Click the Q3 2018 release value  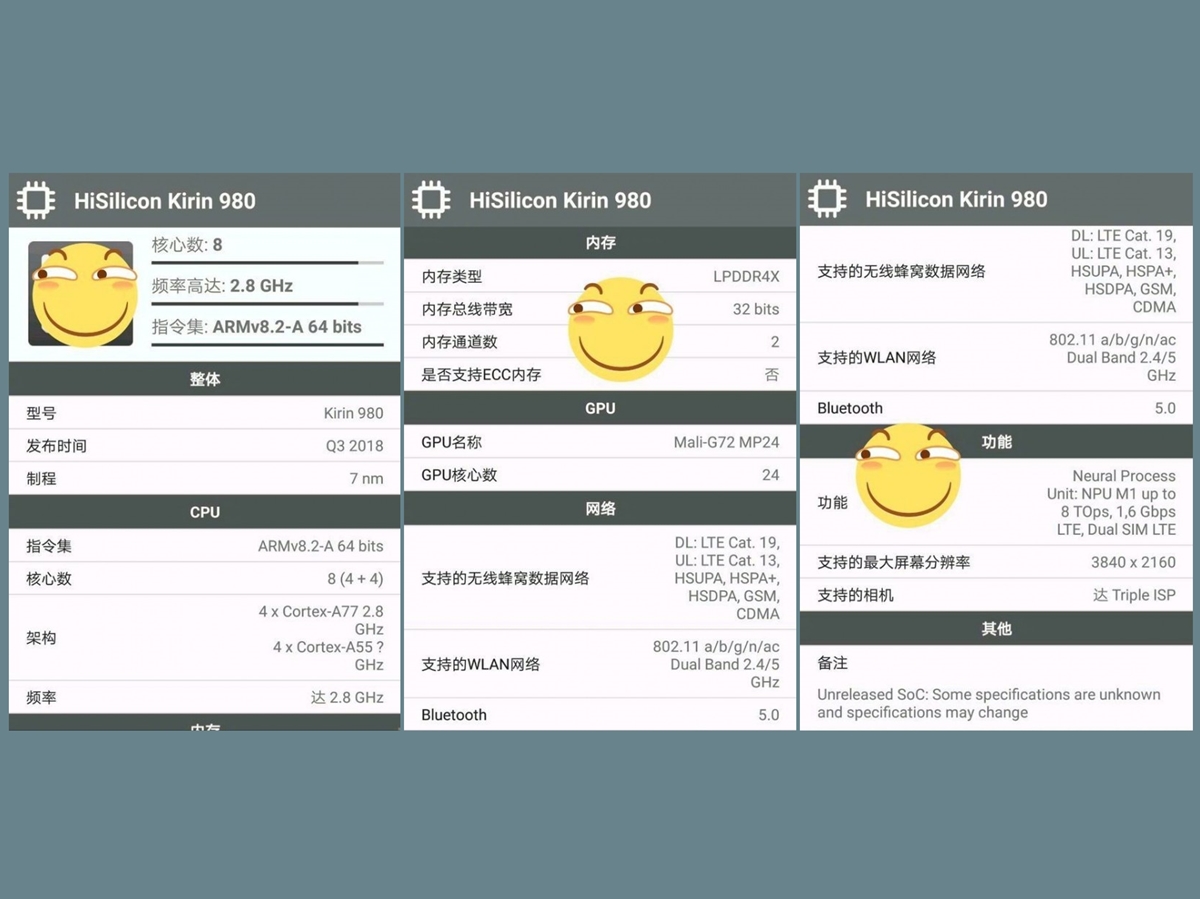[x=354, y=446]
